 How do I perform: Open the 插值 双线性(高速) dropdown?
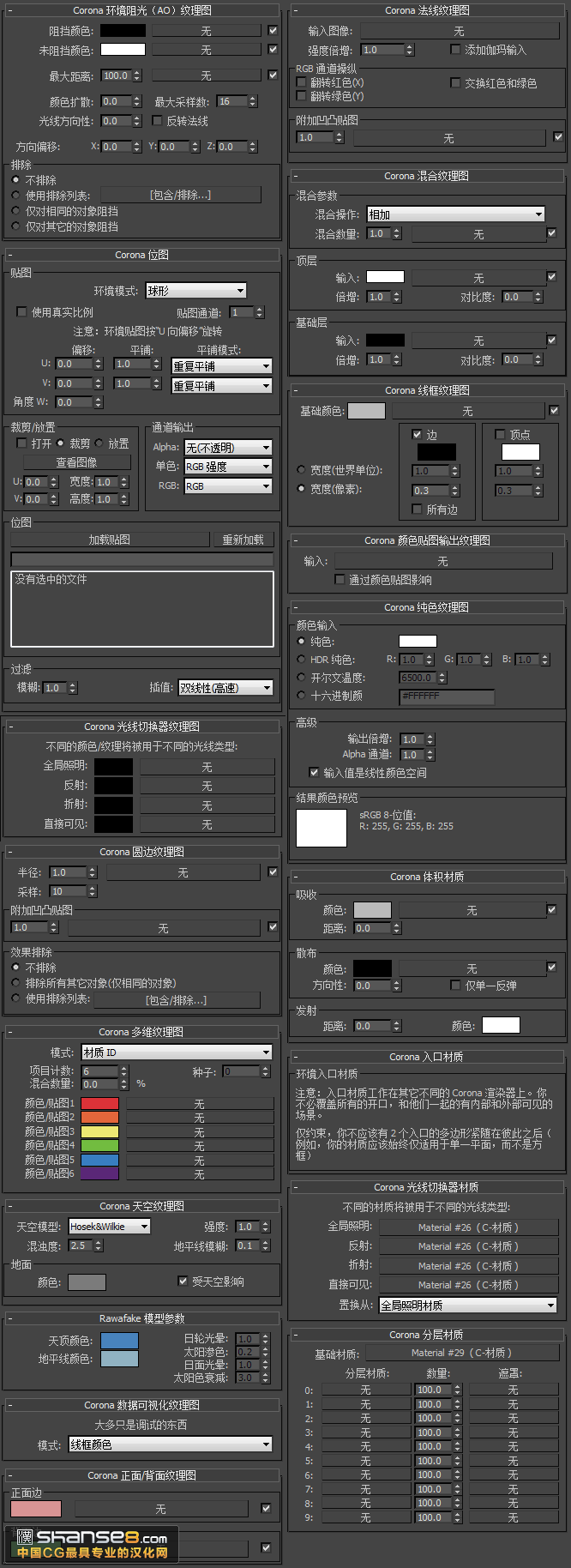225,688
